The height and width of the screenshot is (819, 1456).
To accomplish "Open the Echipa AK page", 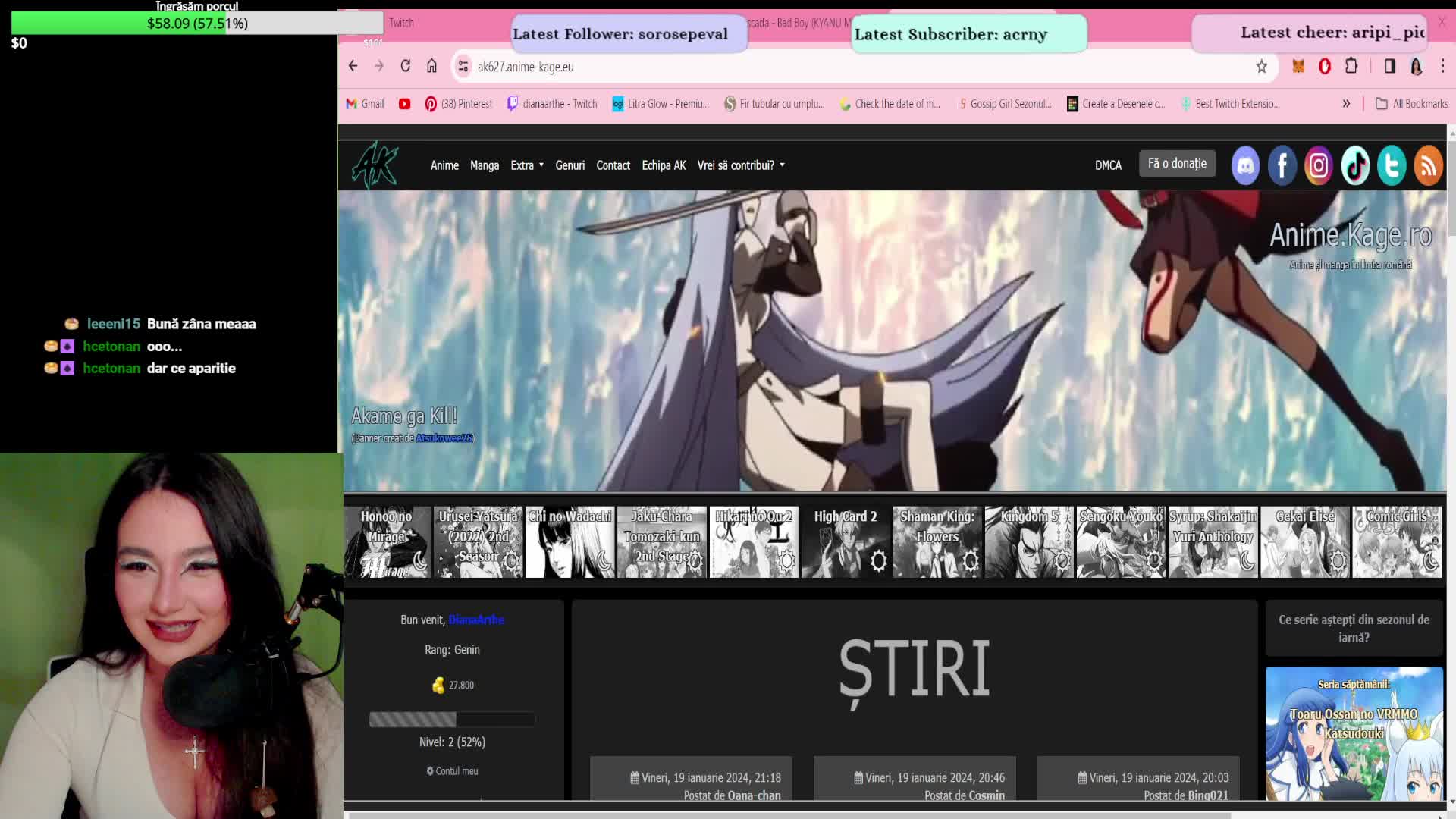I will pos(664,165).
